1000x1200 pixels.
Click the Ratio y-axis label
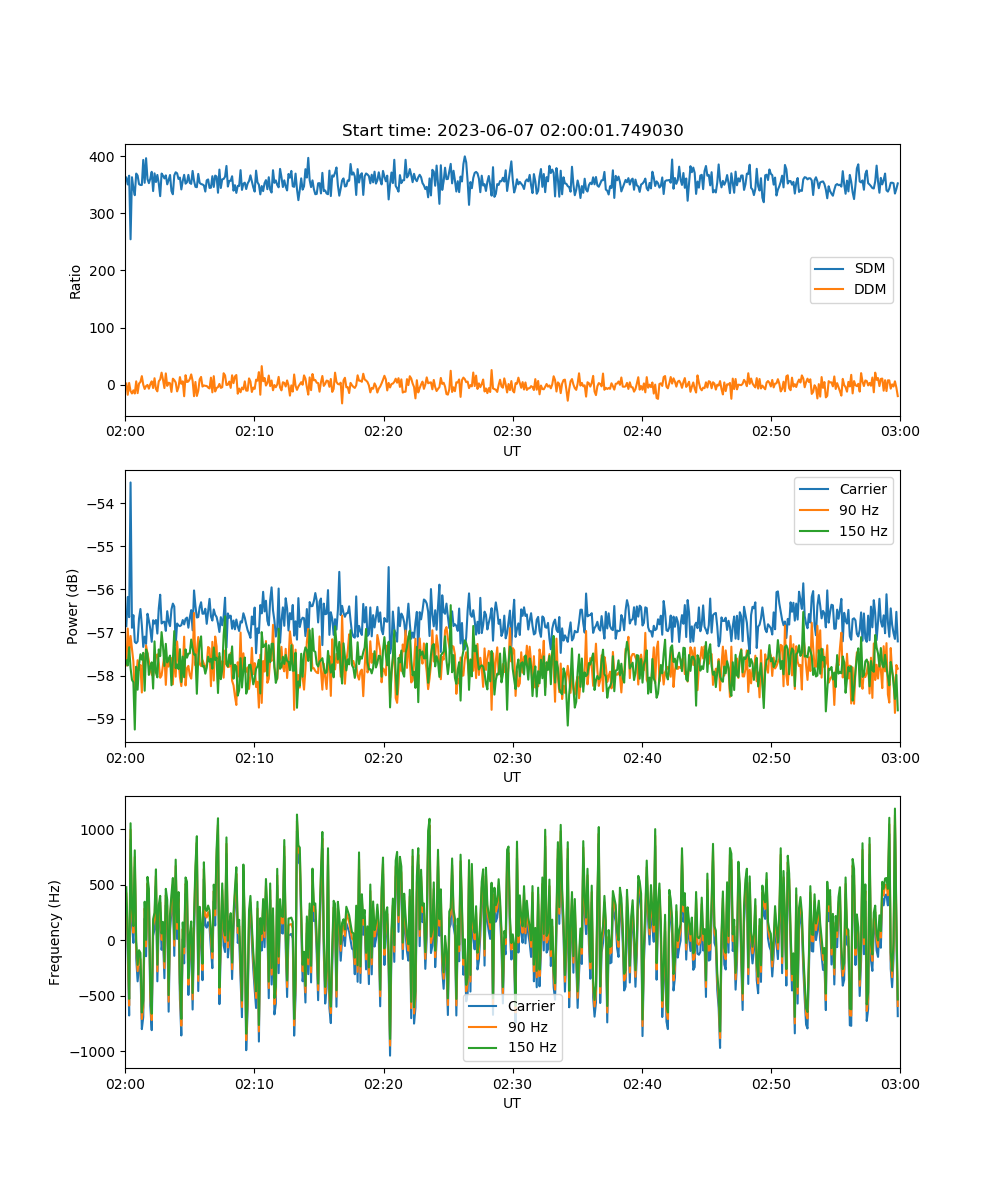point(76,281)
